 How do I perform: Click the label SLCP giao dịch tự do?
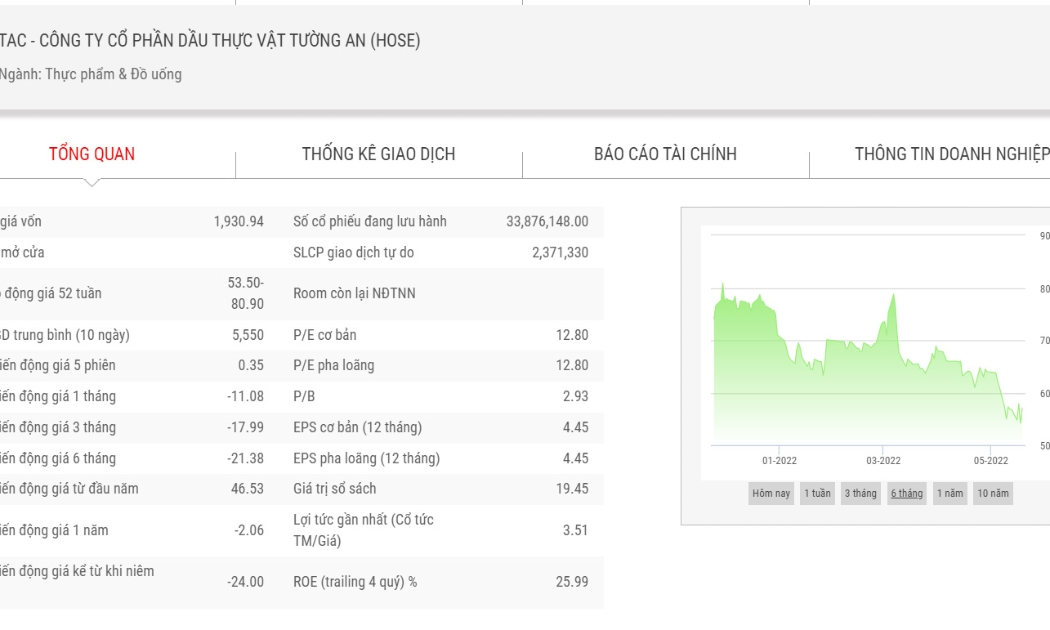click(354, 252)
